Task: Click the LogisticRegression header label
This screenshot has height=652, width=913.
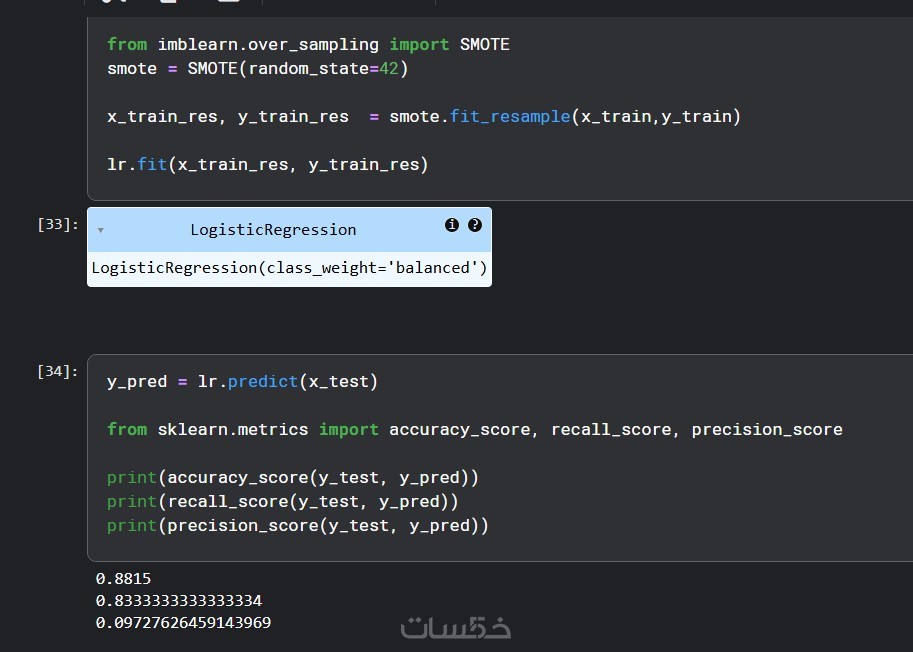Action: (273, 230)
